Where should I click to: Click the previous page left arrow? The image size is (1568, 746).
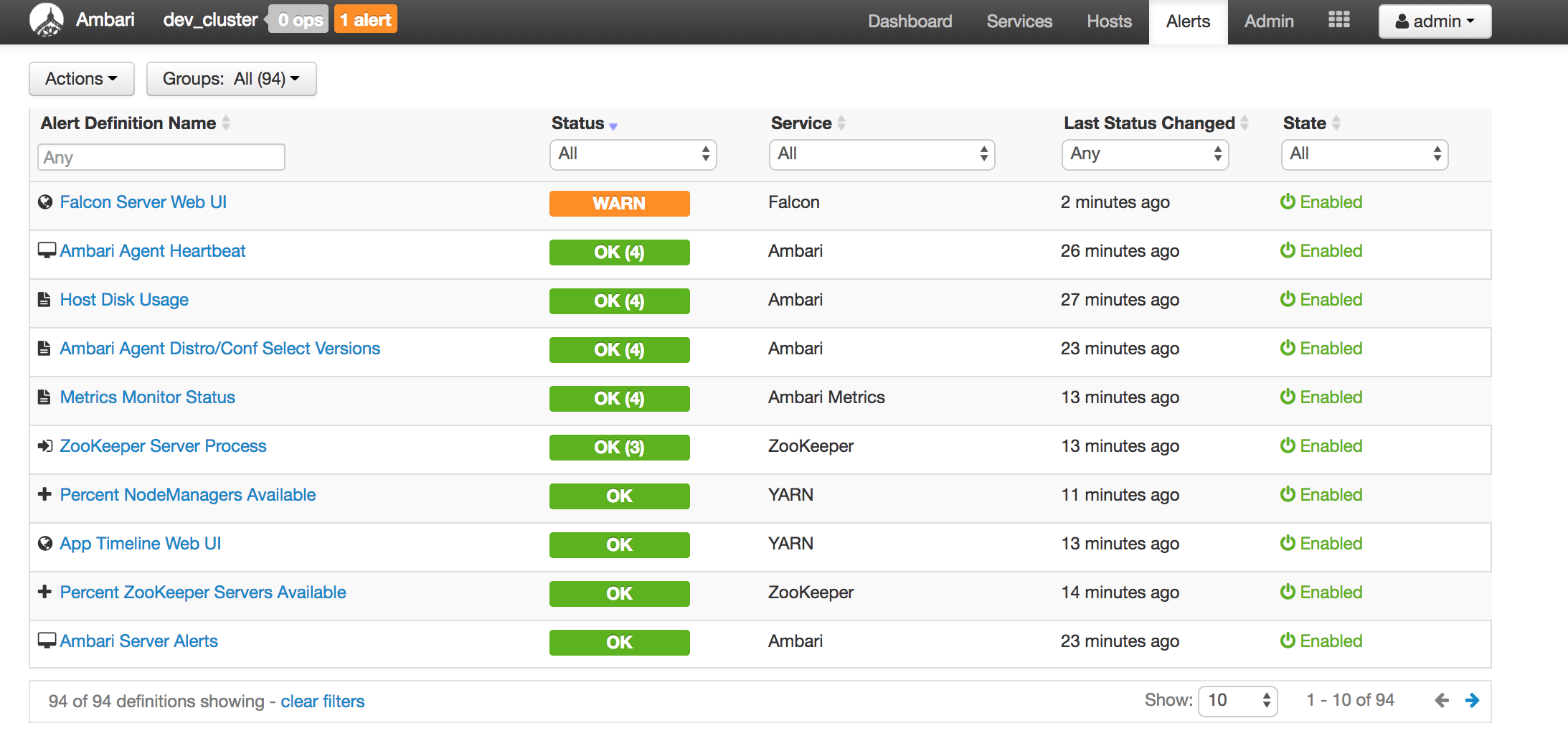pyautogui.click(x=1442, y=701)
